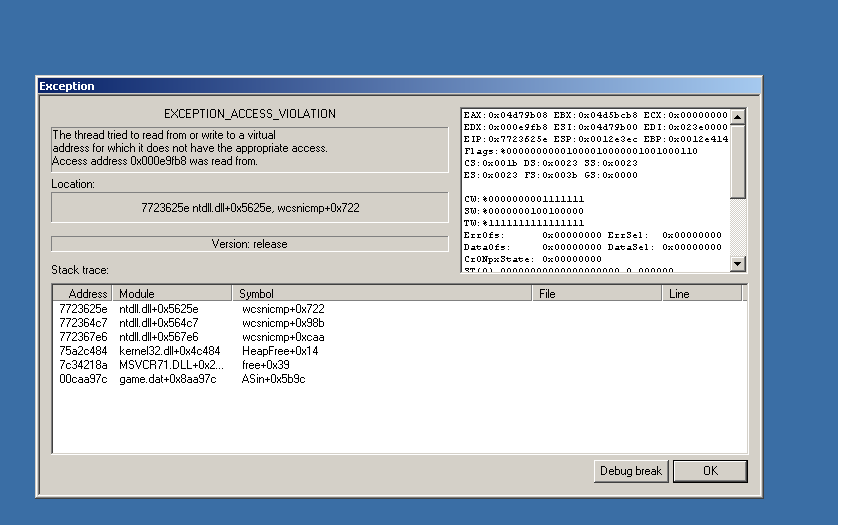
Task: Click the Flags register line
Action: [580, 151]
